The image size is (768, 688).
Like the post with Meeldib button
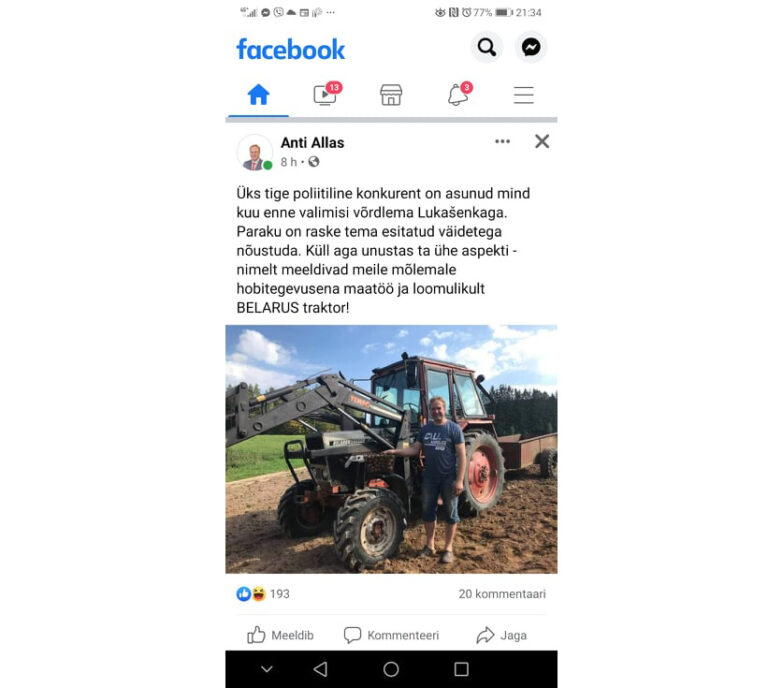(x=280, y=635)
